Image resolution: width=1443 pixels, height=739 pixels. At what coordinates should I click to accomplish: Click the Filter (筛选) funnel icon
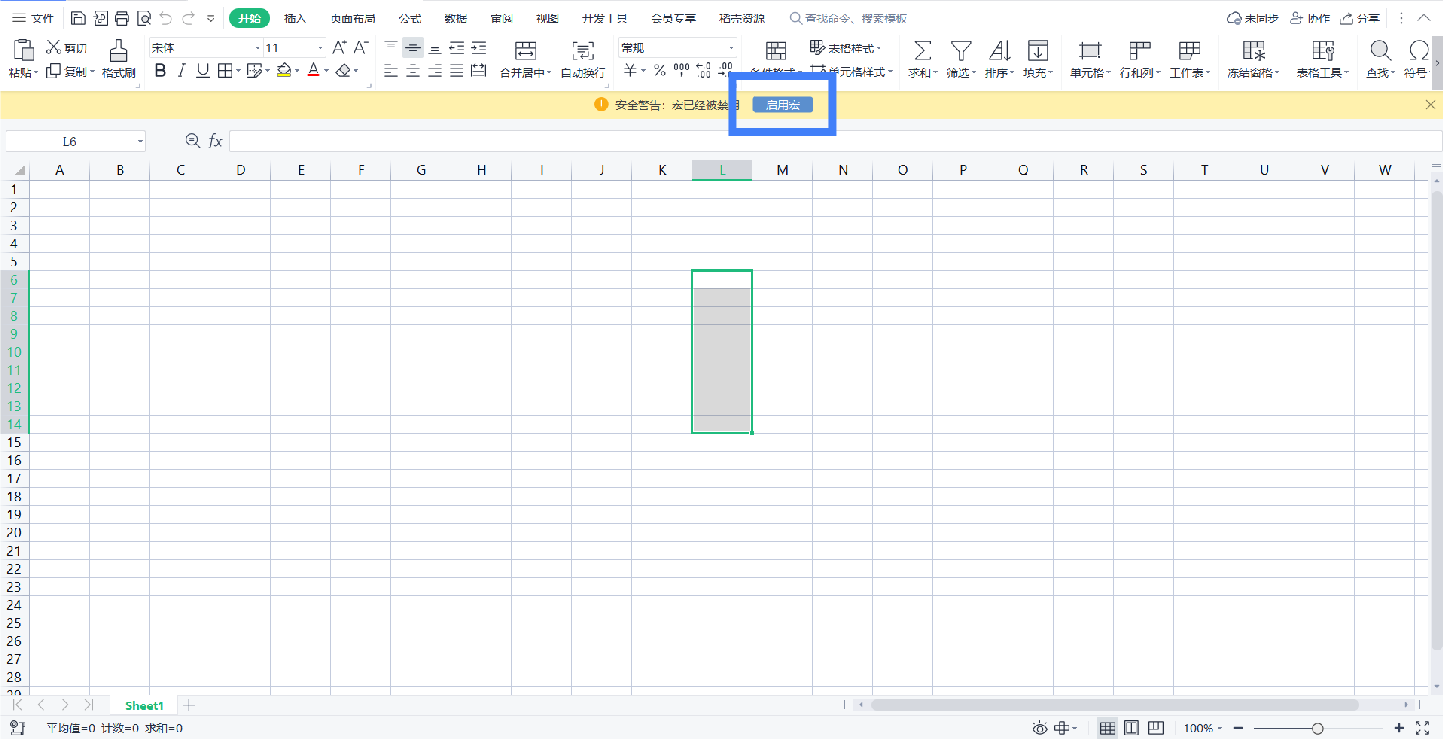[960, 51]
